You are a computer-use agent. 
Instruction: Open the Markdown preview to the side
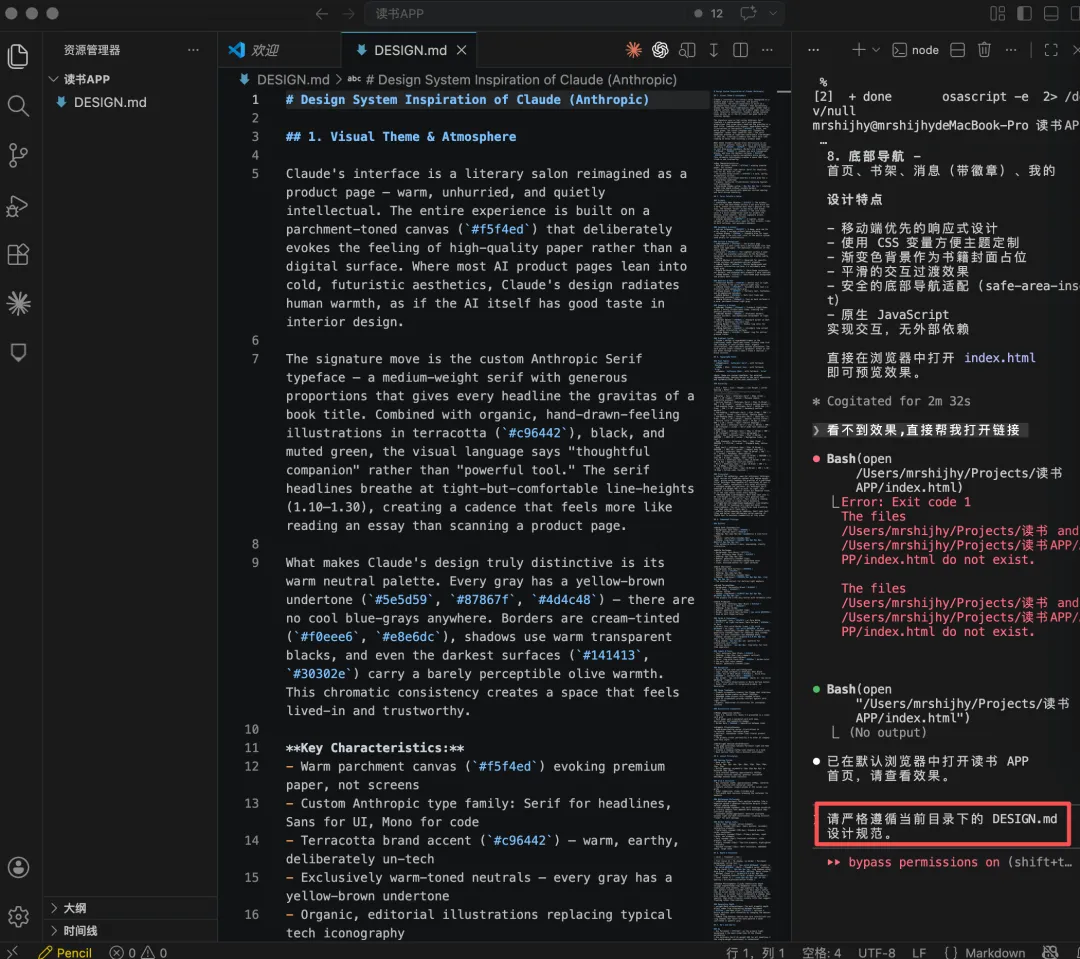click(687, 50)
